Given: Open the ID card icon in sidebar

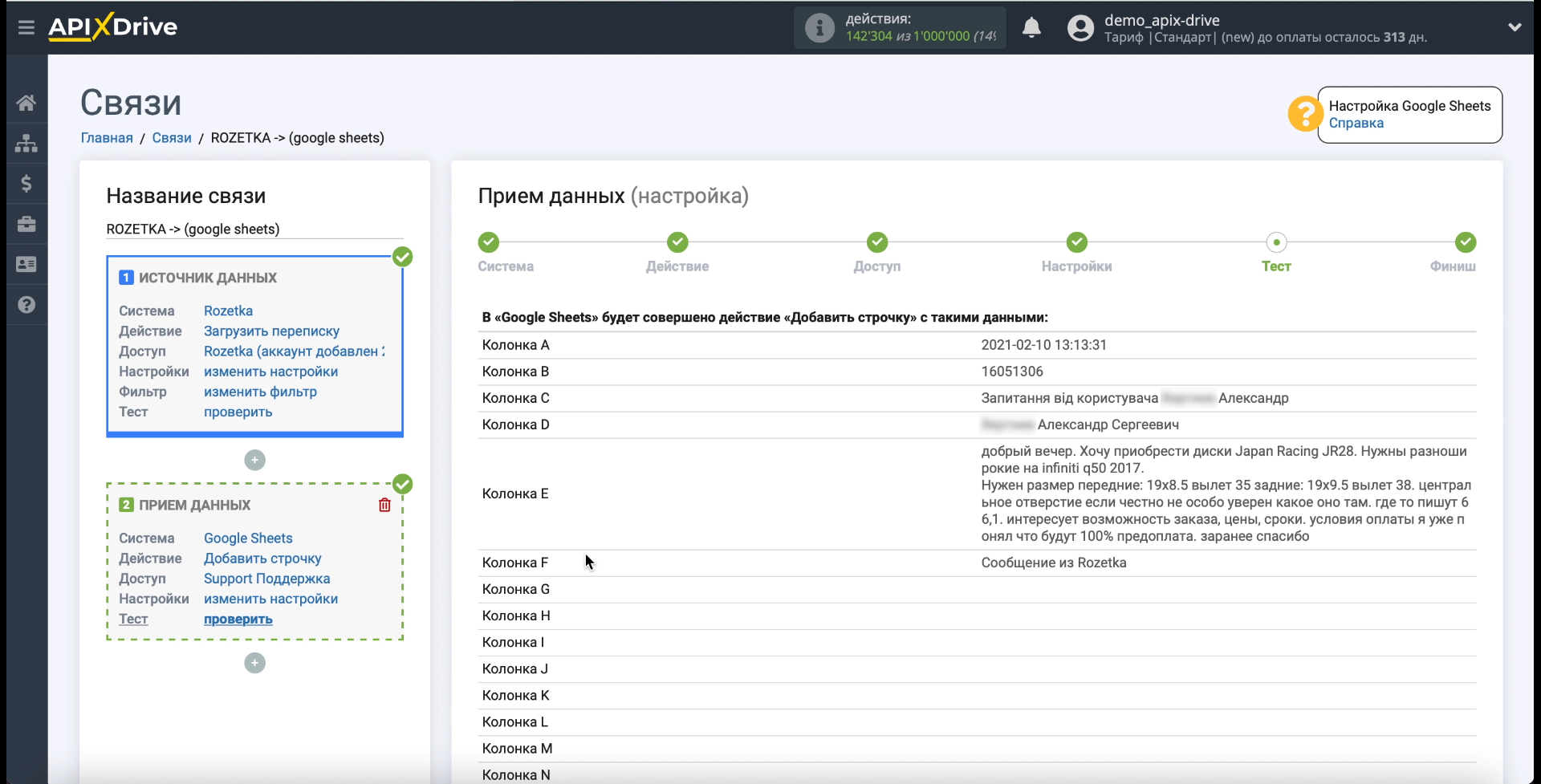Looking at the screenshot, I should [x=26, y=264].
